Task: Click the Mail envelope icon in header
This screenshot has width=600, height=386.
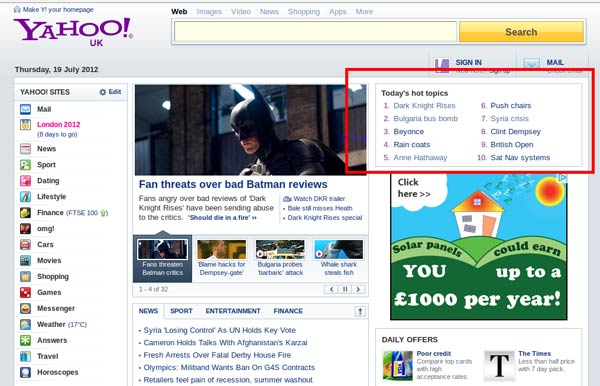Action: (532, 64)
